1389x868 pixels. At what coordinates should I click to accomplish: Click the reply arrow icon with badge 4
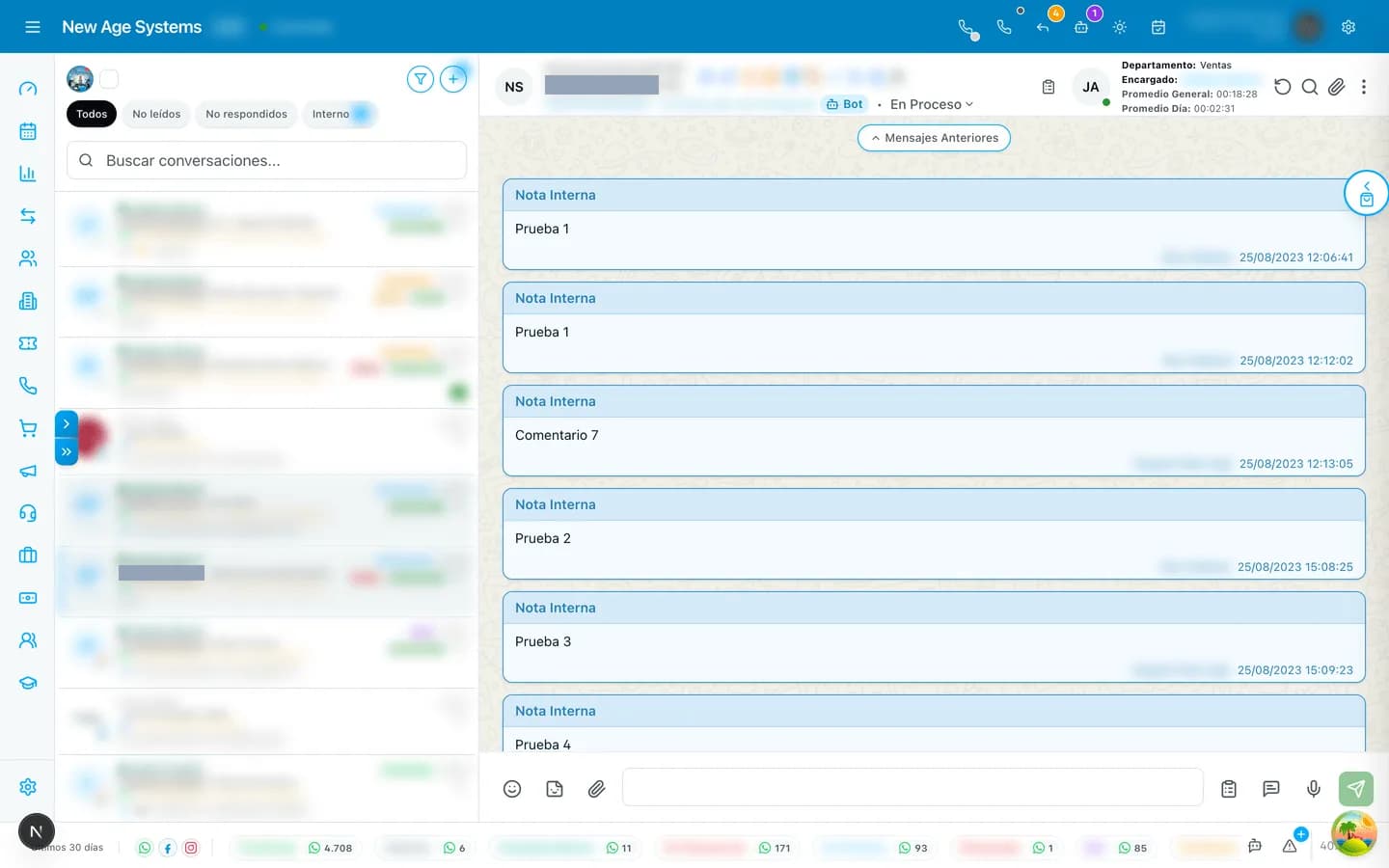coord(1045,25)
